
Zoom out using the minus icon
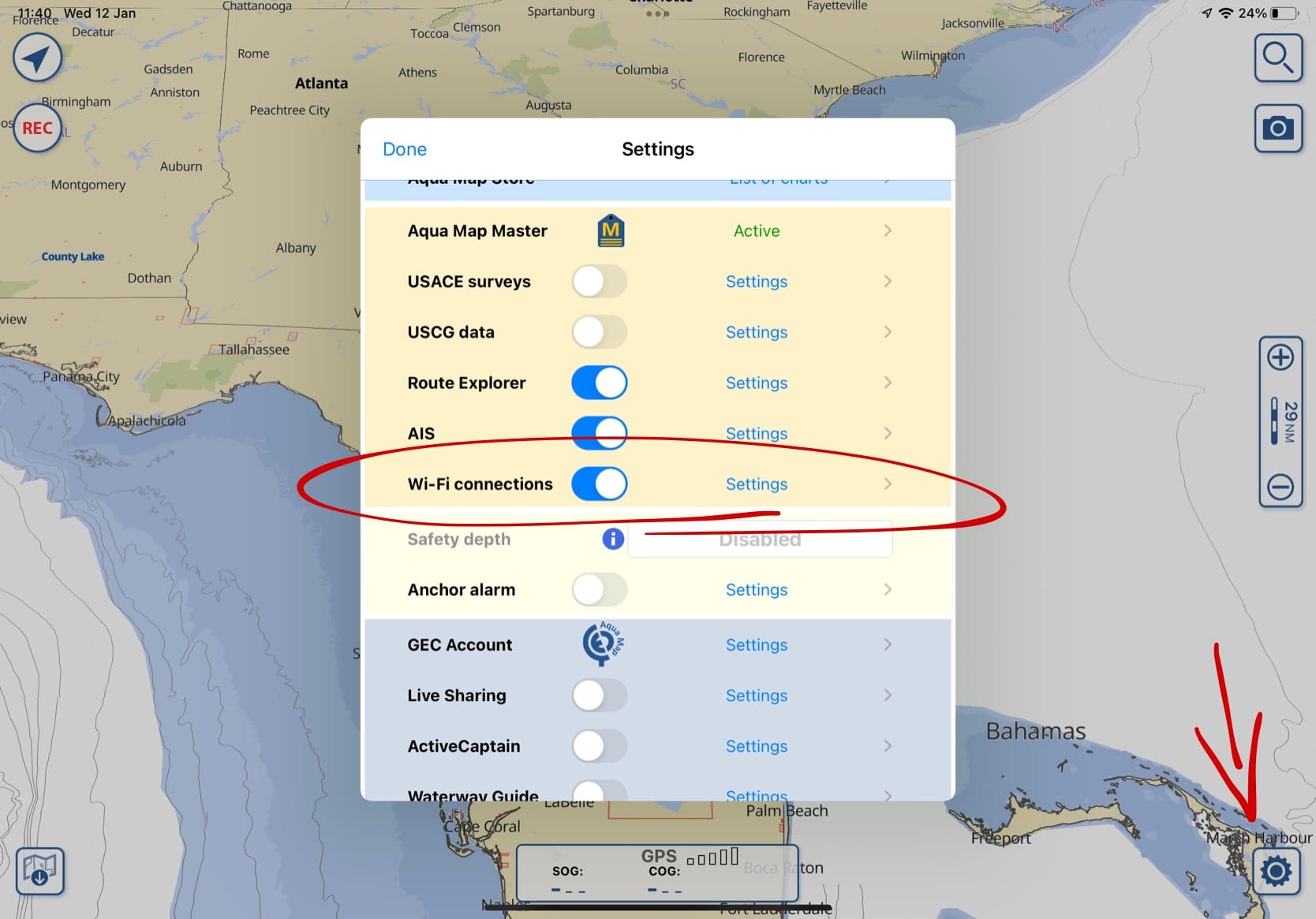pos(1280,487)
